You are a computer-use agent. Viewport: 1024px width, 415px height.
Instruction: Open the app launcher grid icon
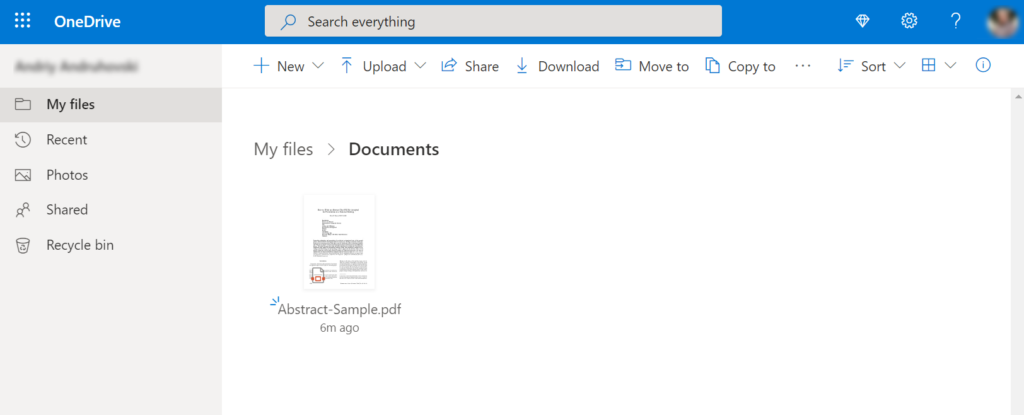pos(23,21)
